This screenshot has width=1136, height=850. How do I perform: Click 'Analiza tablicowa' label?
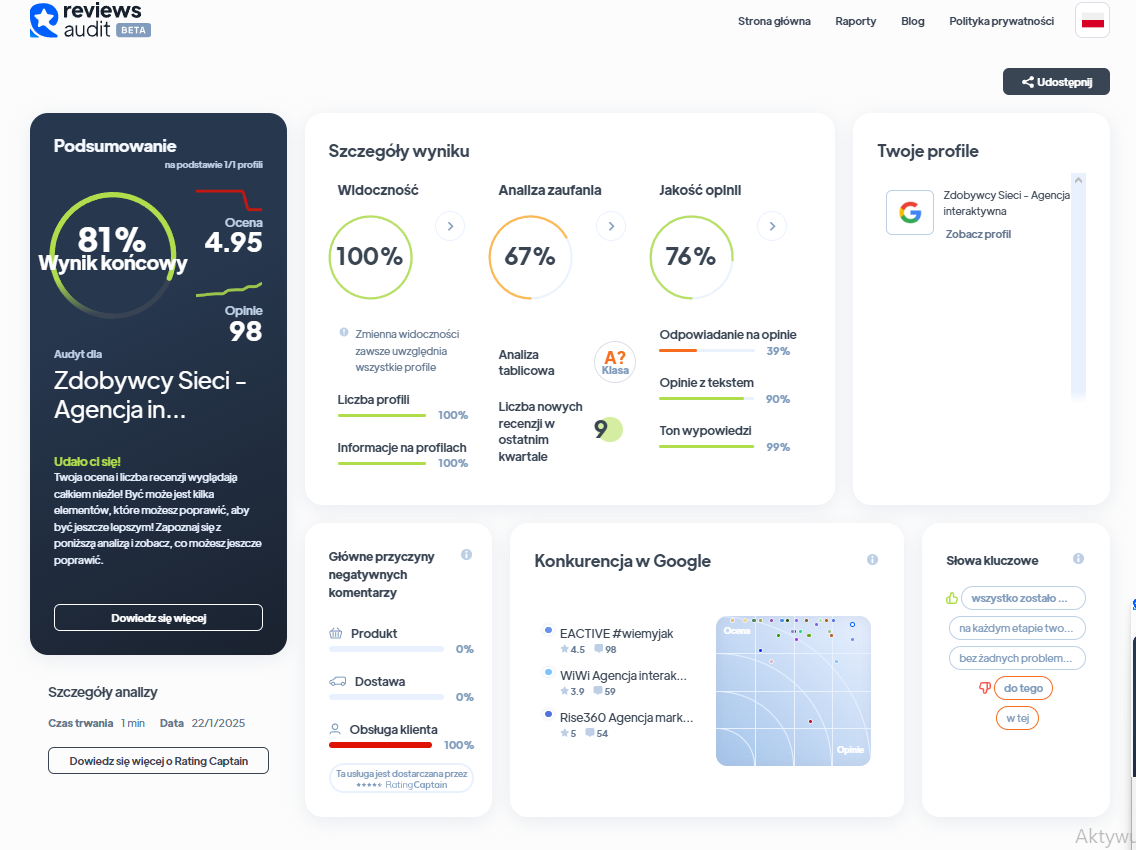pos(526,362)
